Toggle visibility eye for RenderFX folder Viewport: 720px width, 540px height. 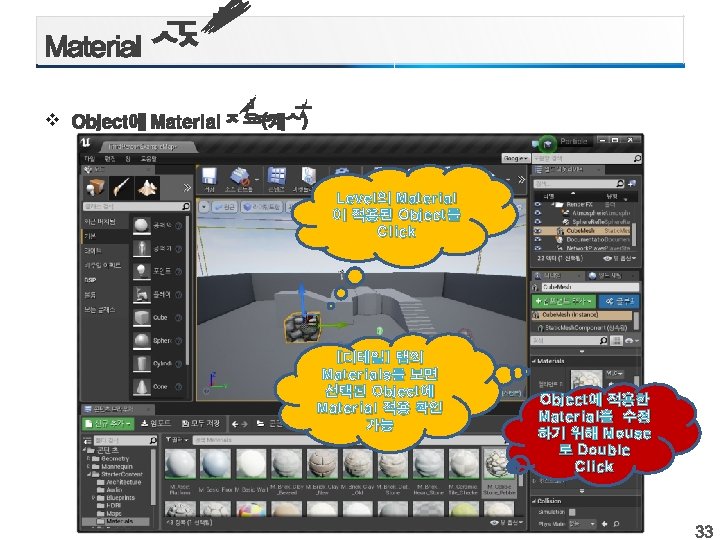point(538,205)
